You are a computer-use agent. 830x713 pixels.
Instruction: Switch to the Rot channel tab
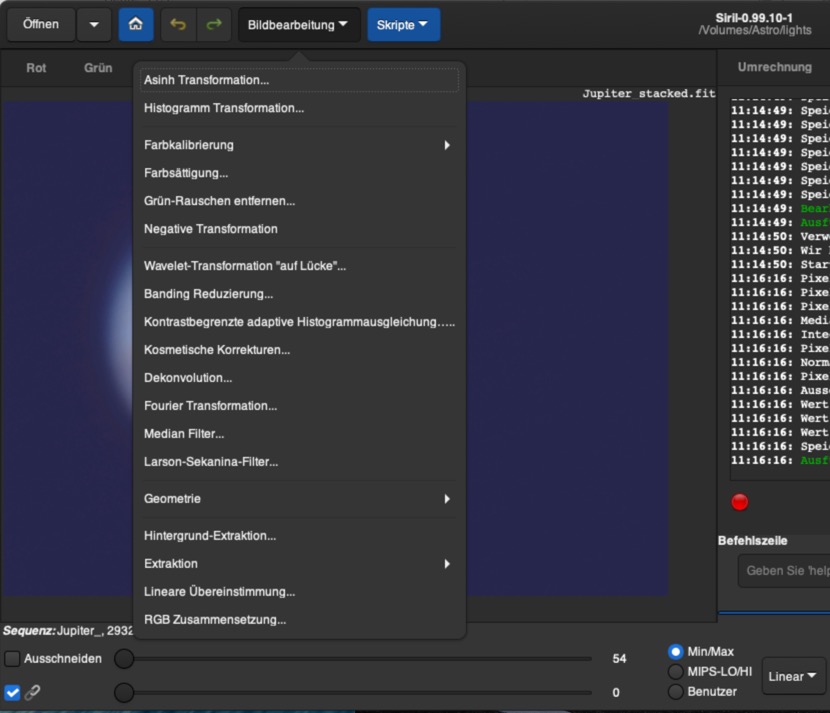point(36,68)
